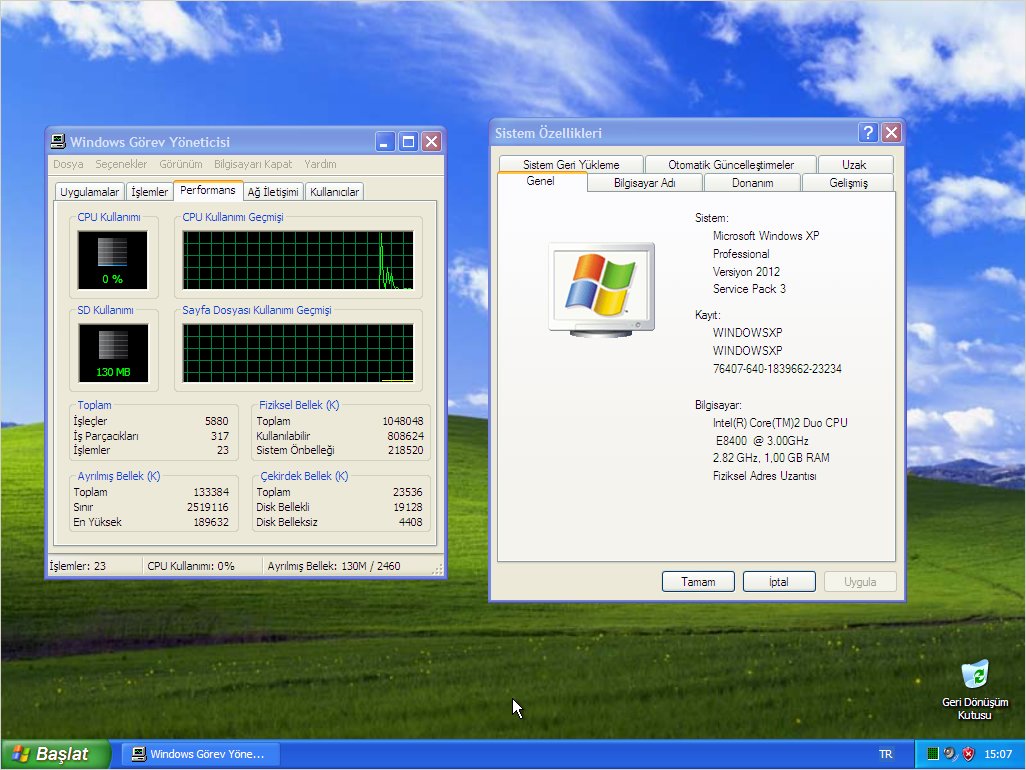
Task: Click the "Fiziksel Adres Uzantısı" text
Action: [x=764, y=476]
